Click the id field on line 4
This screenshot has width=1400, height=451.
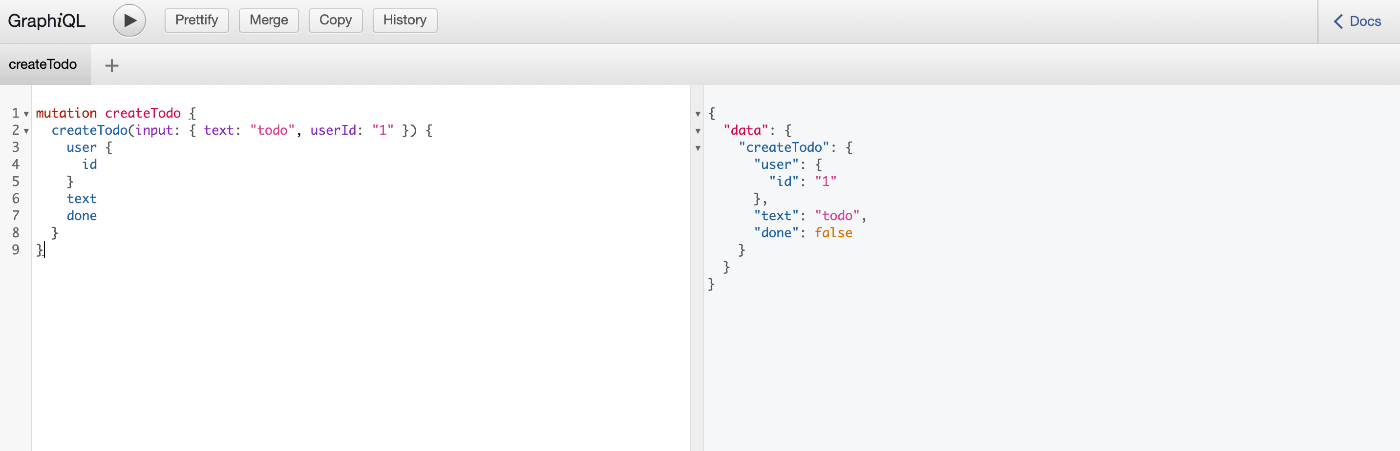coord(89,164)
